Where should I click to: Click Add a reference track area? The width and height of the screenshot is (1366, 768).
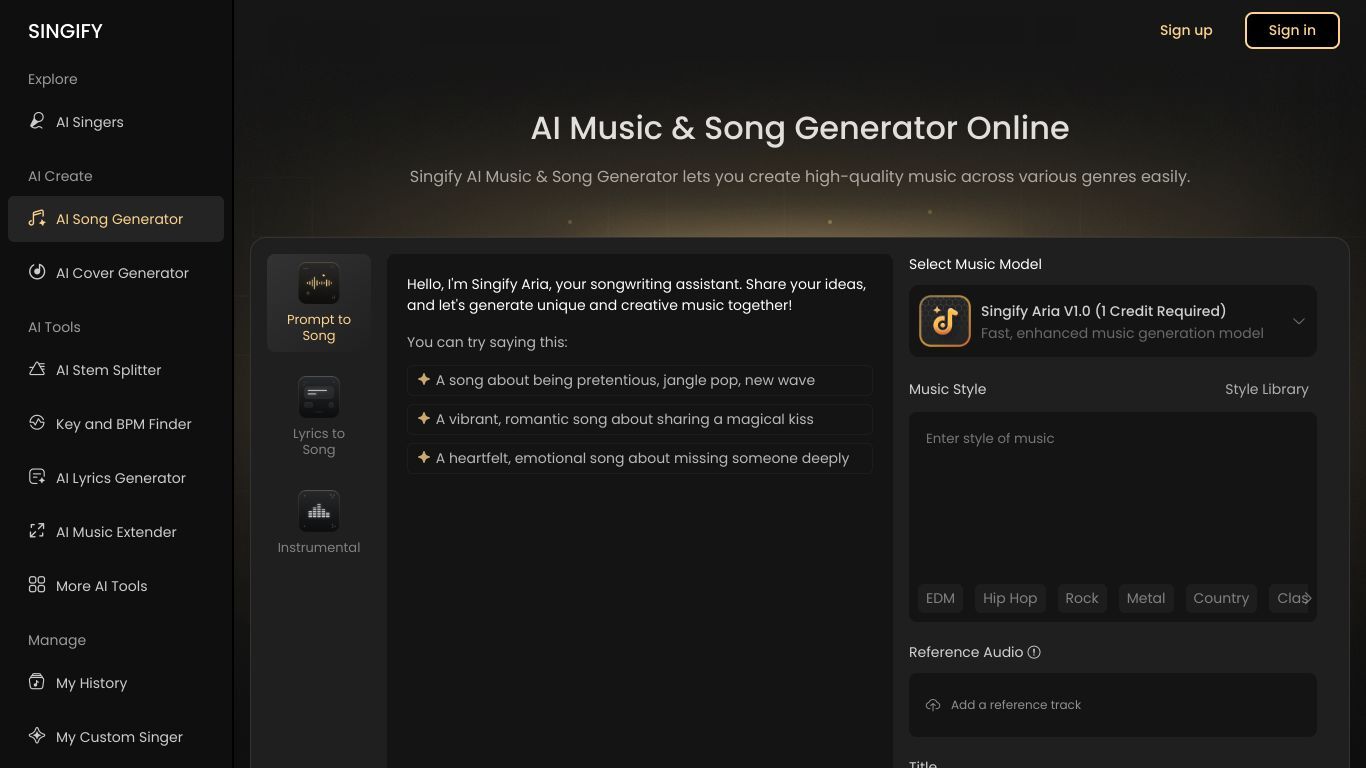click(x=1113, y=705)
